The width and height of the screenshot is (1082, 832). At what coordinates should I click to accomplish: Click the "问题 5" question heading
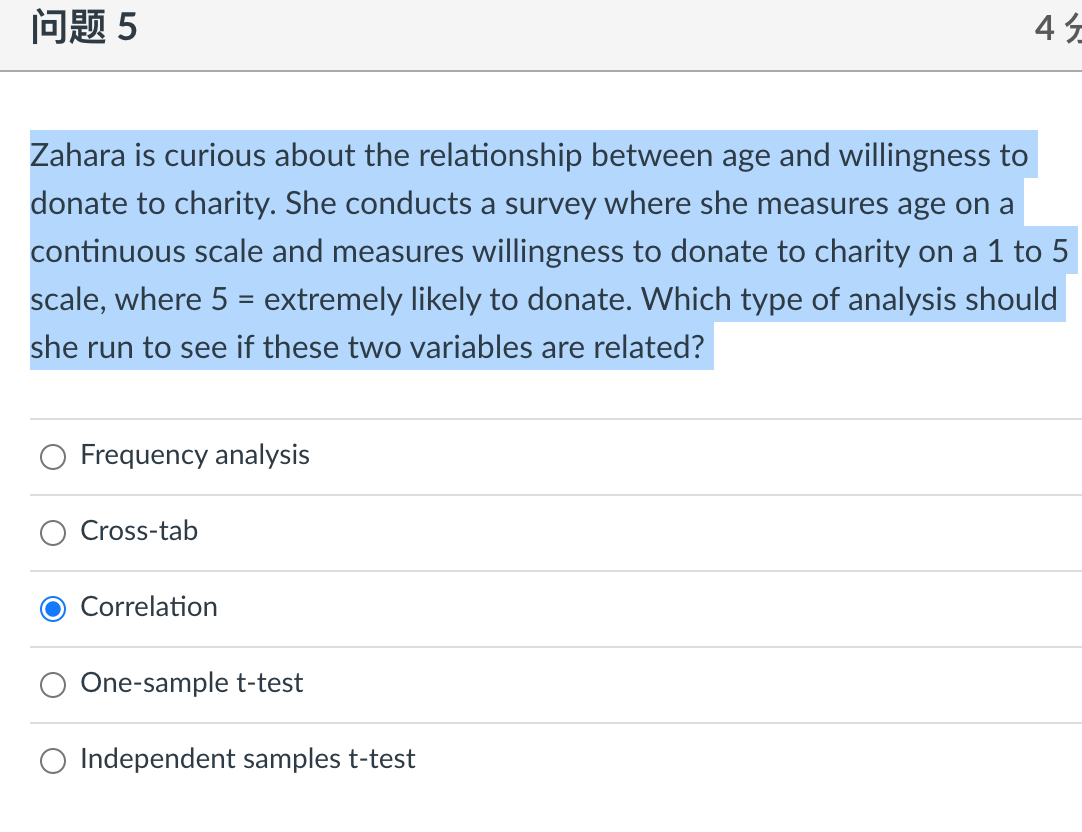point(84,29)
